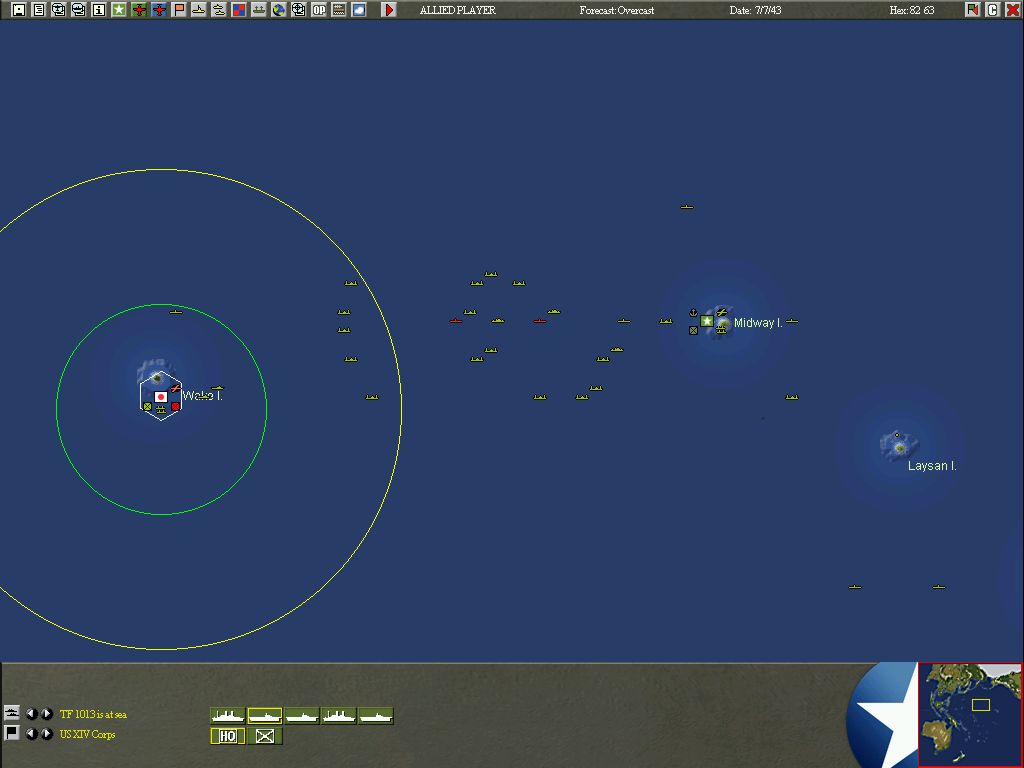Click the anchor port icon at Midway
The height and width of the screenshot is (768, 1024).
694,313
